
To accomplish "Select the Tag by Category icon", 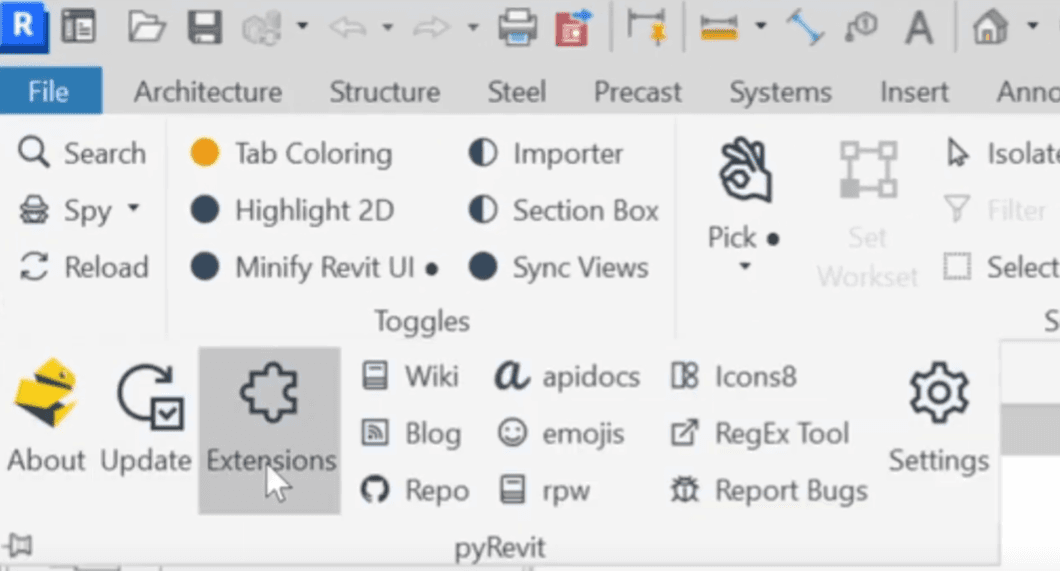I will click(x=861, y=28).
